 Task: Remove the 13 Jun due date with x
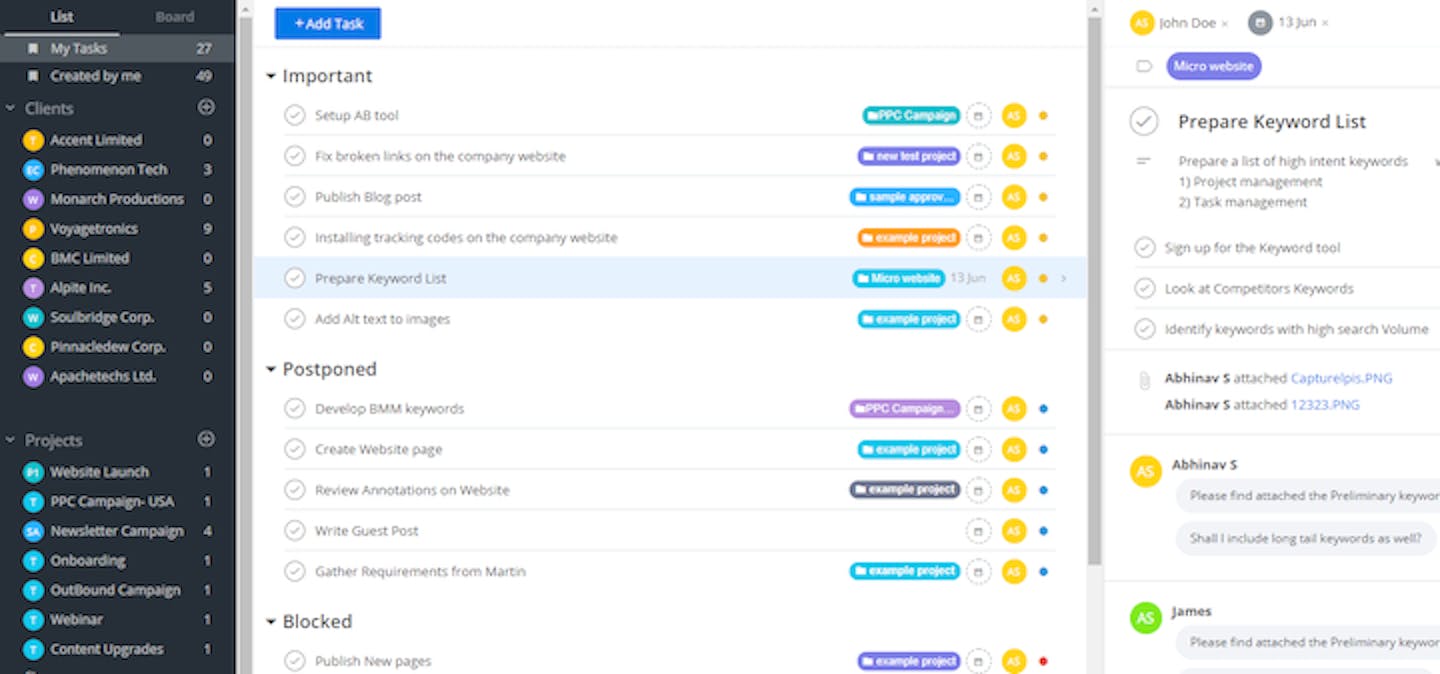pyautogui.click(x=1325, y=23)
